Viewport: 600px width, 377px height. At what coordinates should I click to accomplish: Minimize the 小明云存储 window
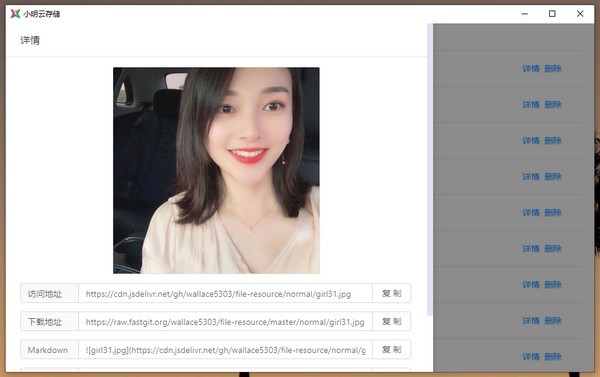click(525, 14)
